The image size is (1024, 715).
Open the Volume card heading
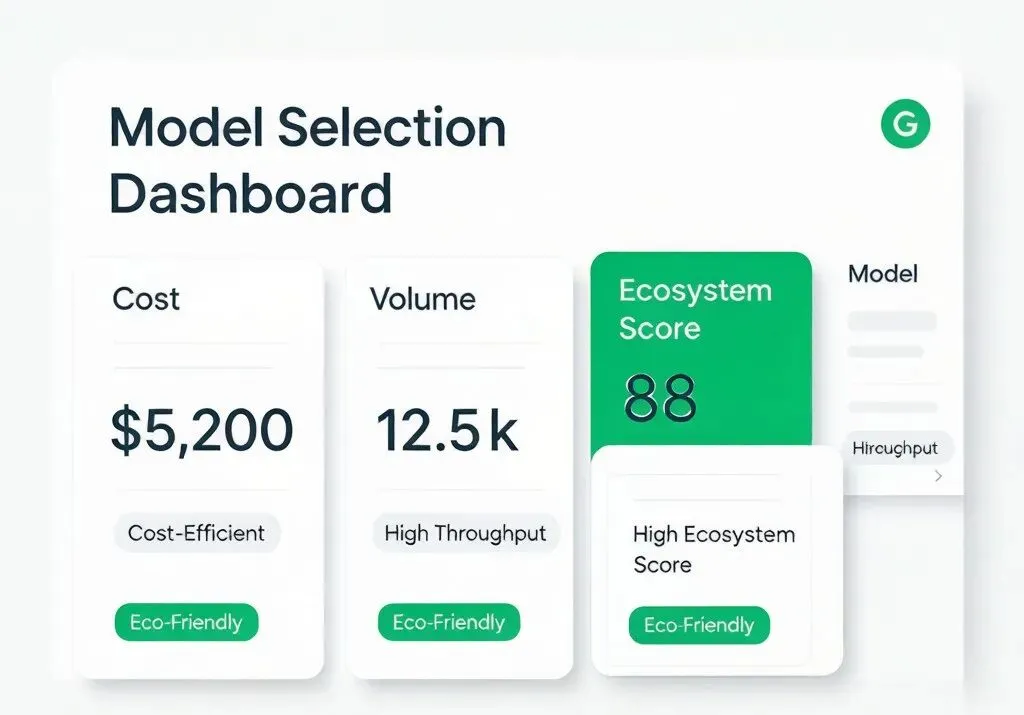click(423, 299)
